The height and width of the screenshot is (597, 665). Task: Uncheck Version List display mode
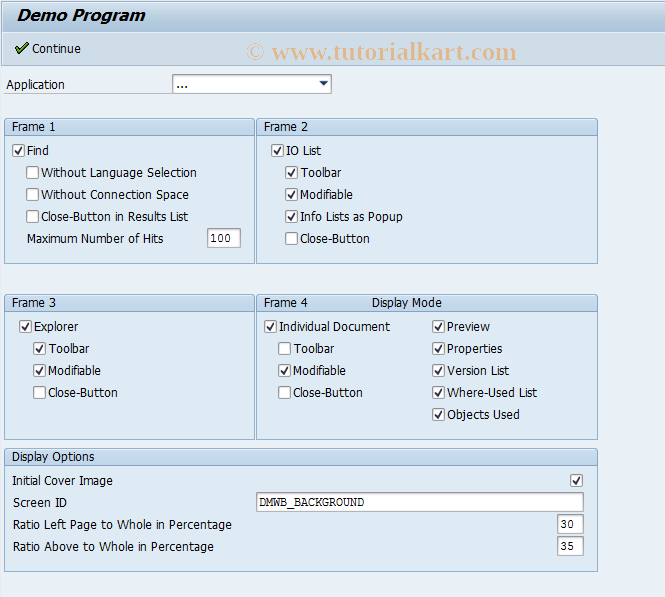click(x=439, y=371)
